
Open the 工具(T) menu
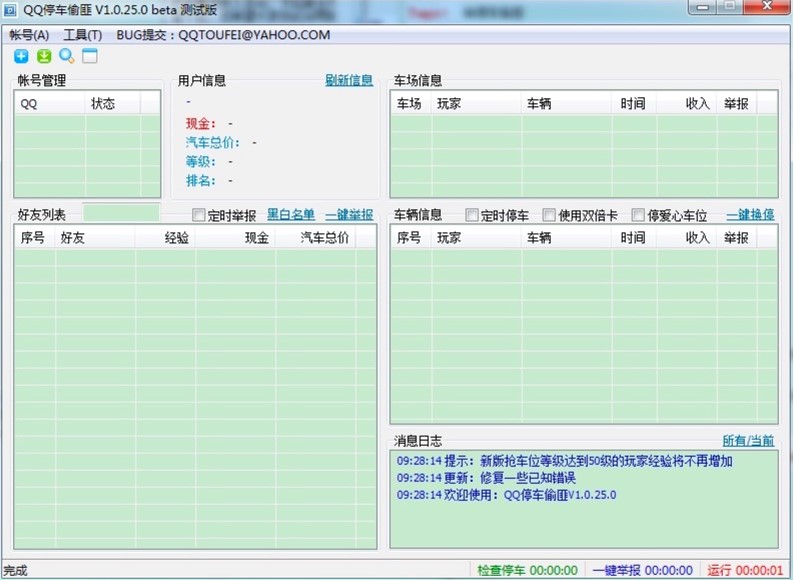coord(82,34)
